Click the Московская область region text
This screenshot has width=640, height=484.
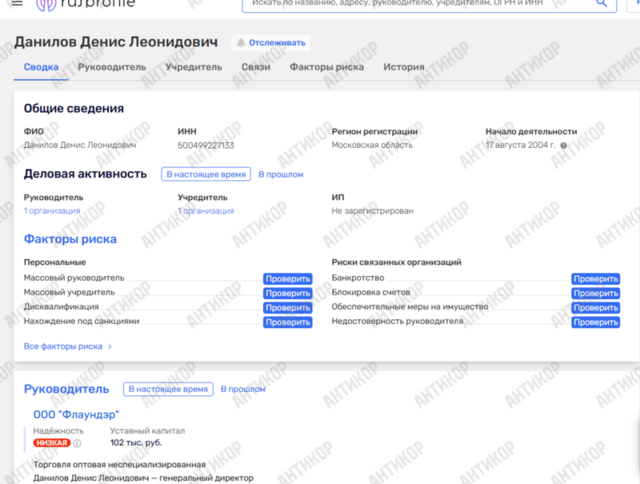point(372,145)
